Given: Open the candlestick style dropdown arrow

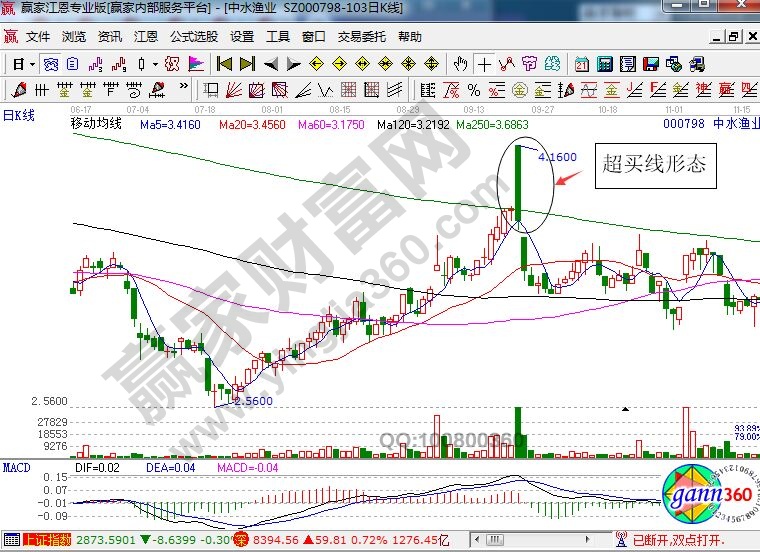Looking at the screenshot, I should tap(154, 64).
